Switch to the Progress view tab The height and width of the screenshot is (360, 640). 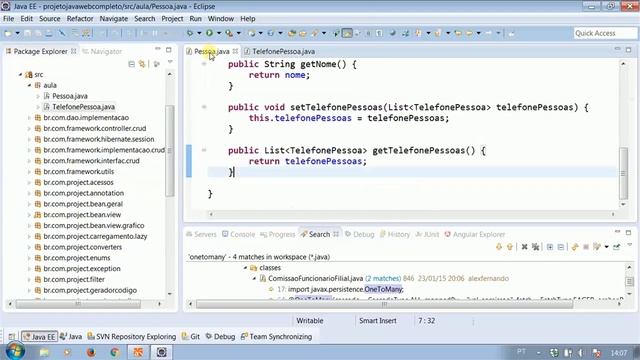(278, 235)
